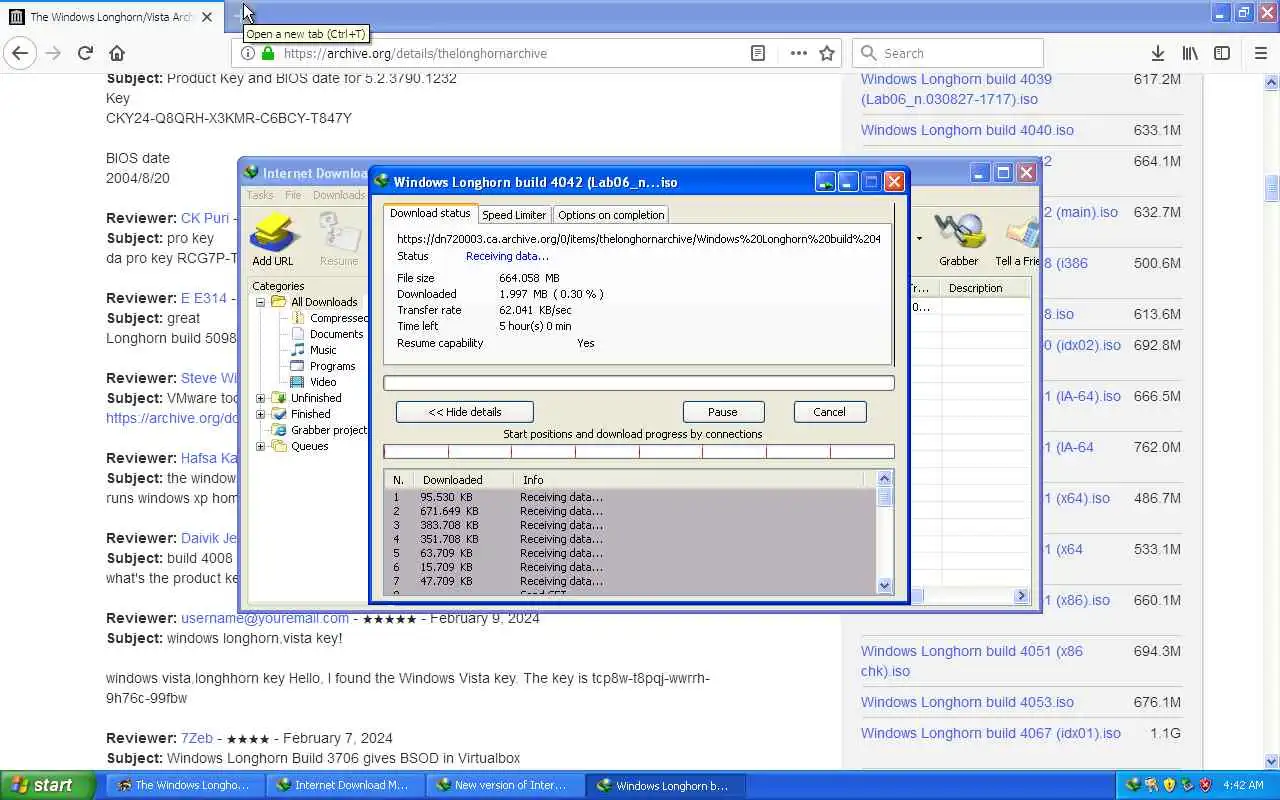Click the page vertical scrollbar thumb
Viewport: 1280px width, 800px height.
[1272, 188]
